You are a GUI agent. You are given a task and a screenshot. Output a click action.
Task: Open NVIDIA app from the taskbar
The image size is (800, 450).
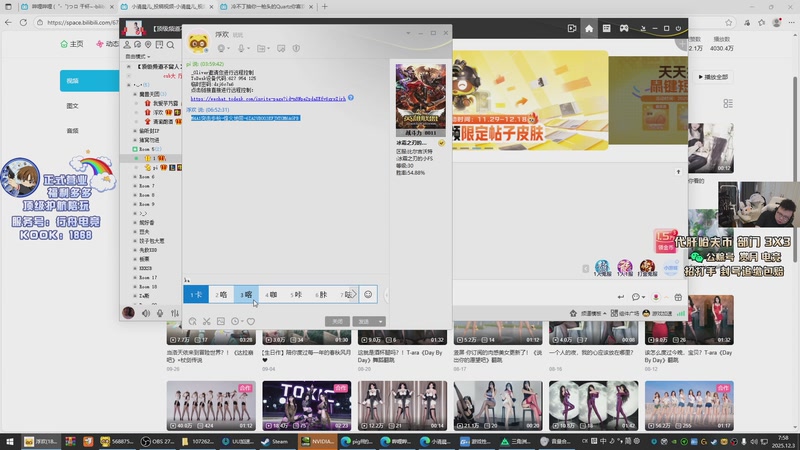pyautogui.click(x=317, y=441)
